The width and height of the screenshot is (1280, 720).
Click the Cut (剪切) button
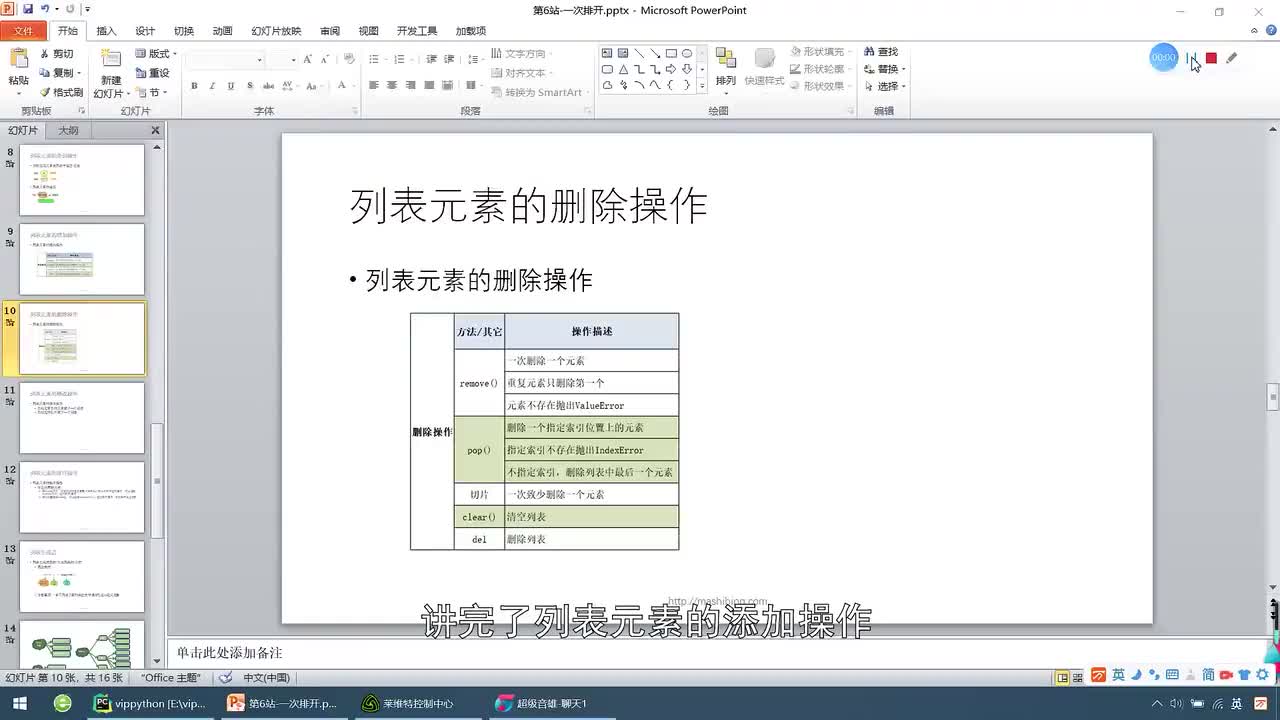pyautogui.click(x=57, y=54)
